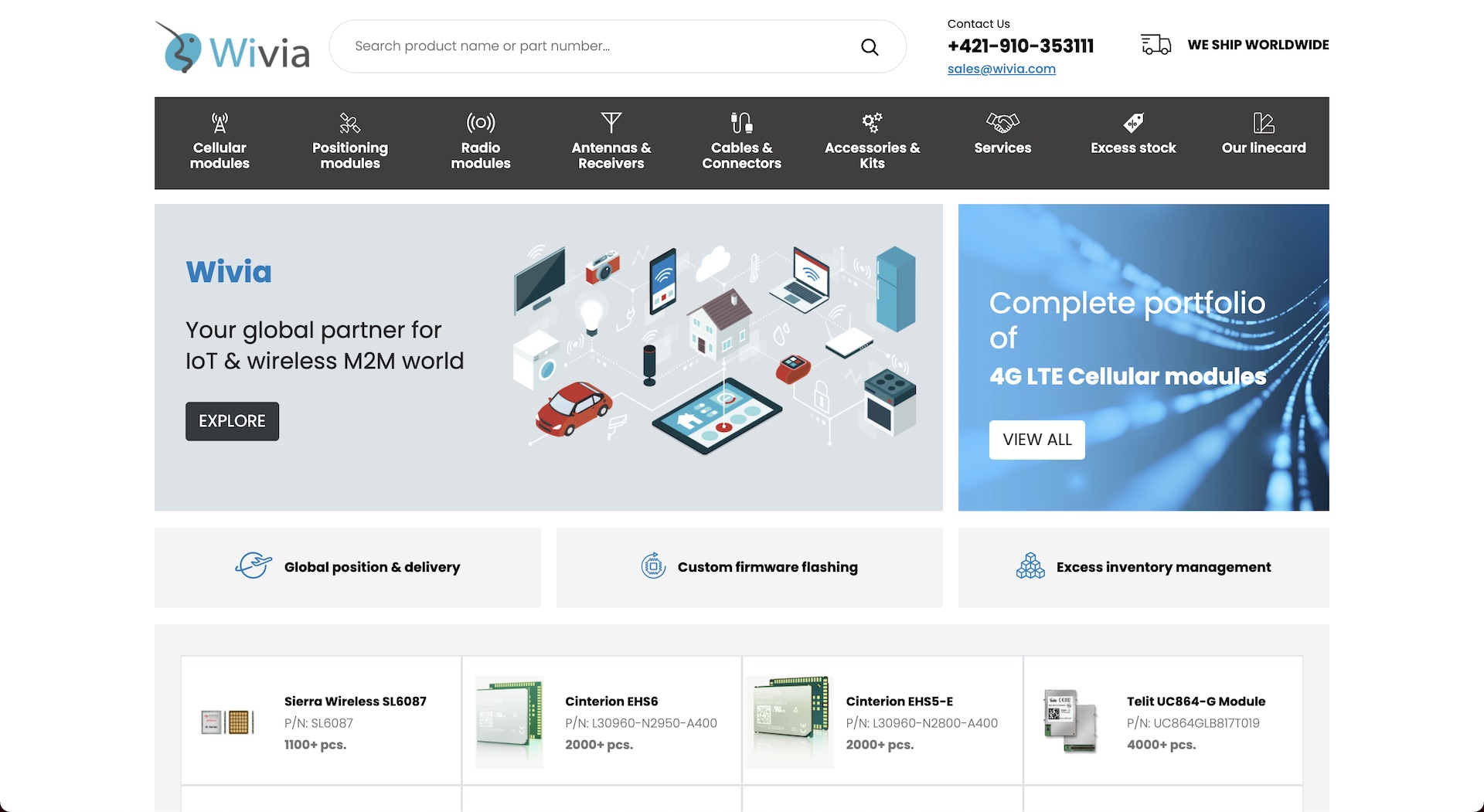Open the Telit UC864-G Module product link
Viewport: 1484px width, 812px height.
tap(1196, 702)
